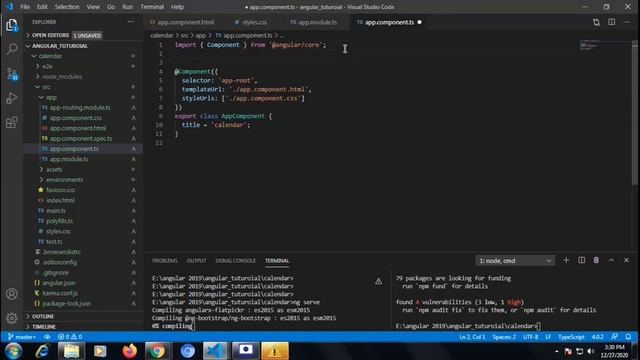
Task: Open the File Explorer taskbar icon
Action: [x=71, y=351]
